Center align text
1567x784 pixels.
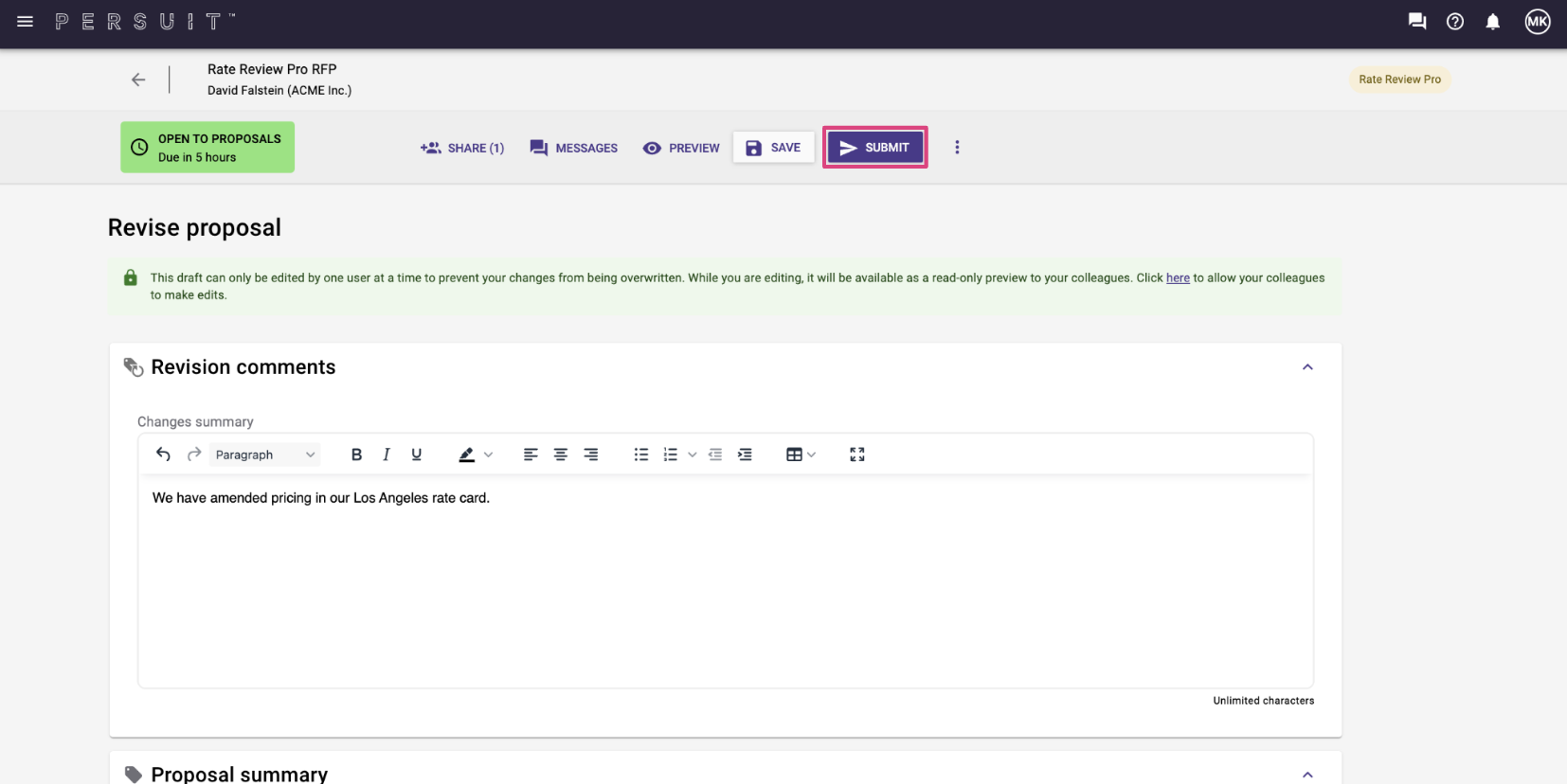(x=561, y=454)
